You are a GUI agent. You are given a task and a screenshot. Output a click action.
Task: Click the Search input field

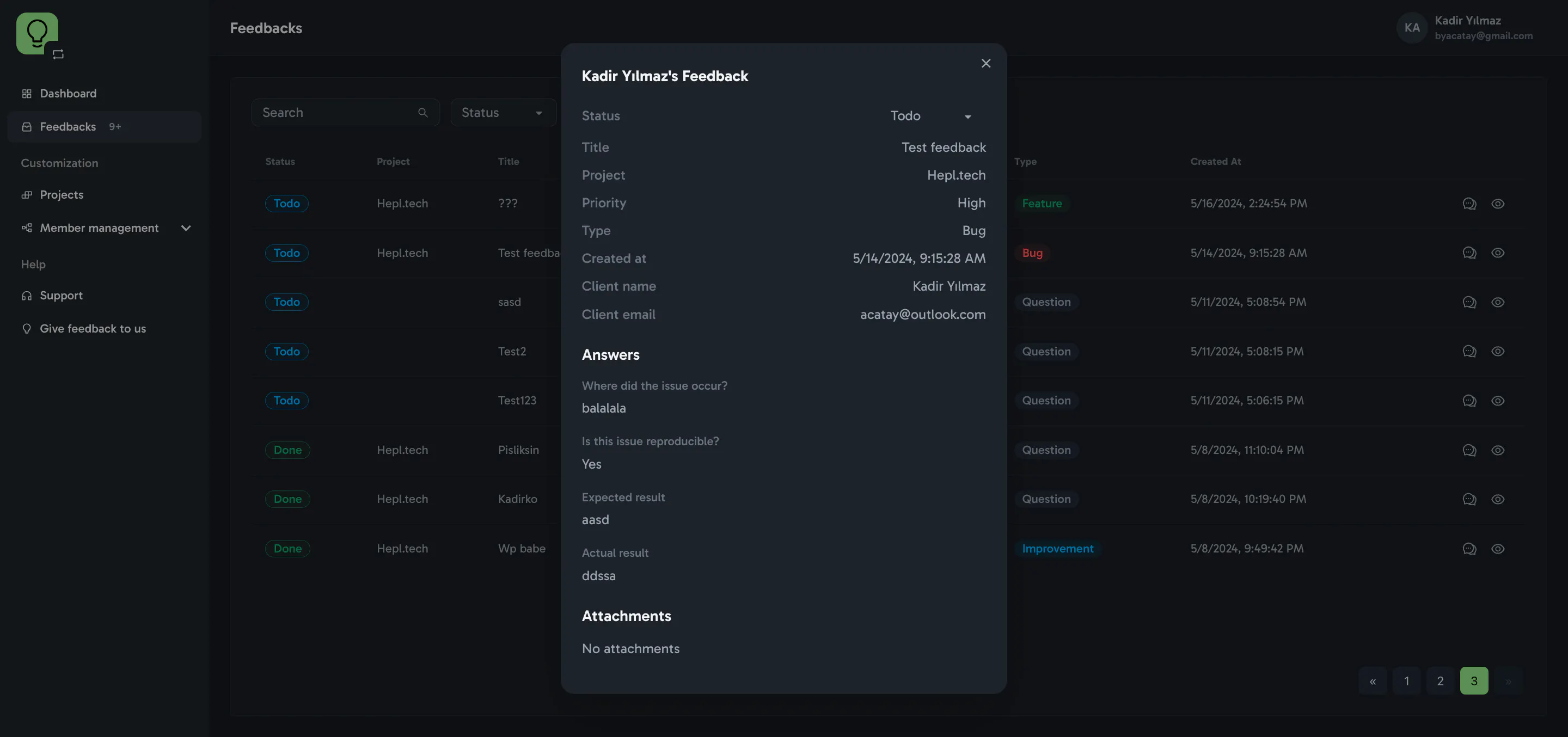pos(345,113)
